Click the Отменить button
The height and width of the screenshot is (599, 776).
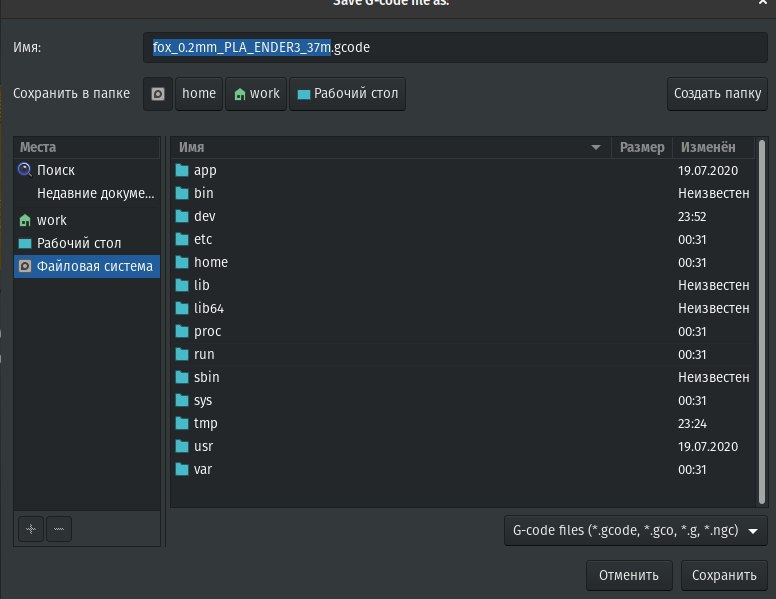point(629,575)
